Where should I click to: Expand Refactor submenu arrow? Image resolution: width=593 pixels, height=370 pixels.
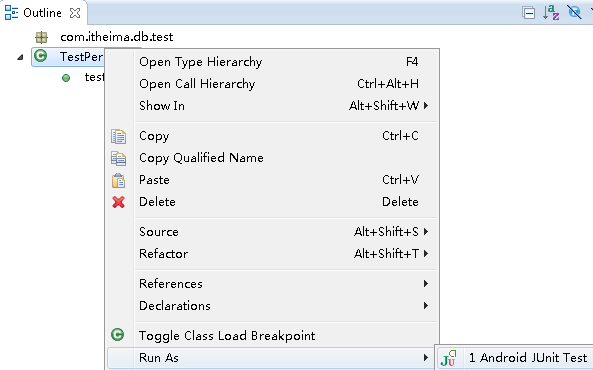point(426,253)
